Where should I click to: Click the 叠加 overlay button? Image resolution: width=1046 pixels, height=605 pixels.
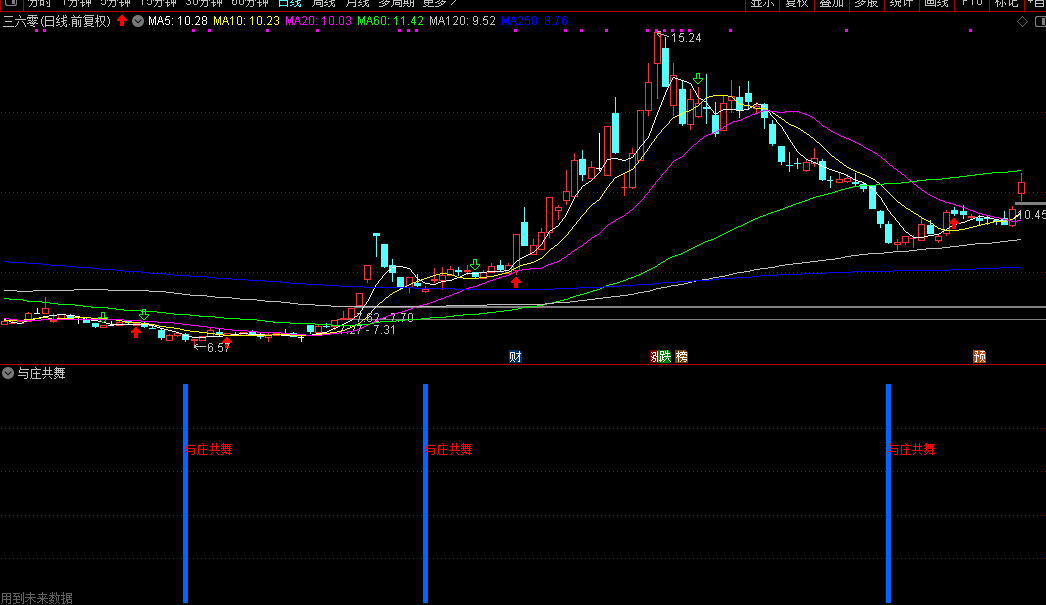[x=831, y=3]
